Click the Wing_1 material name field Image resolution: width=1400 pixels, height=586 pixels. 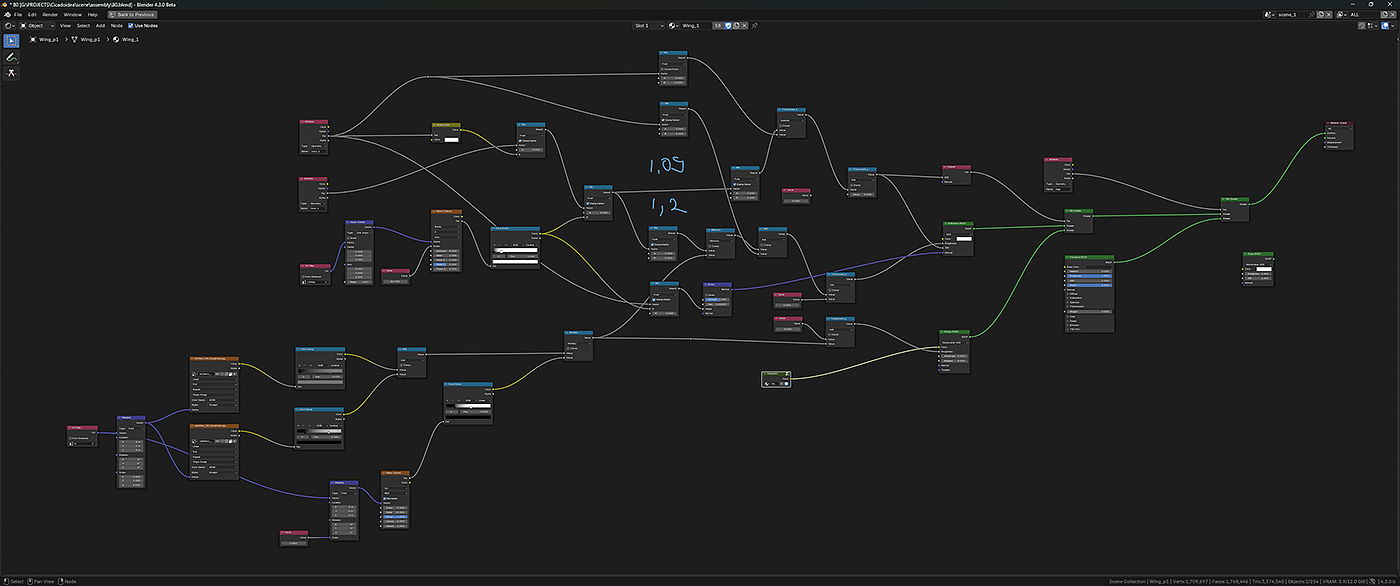point(695,25)
